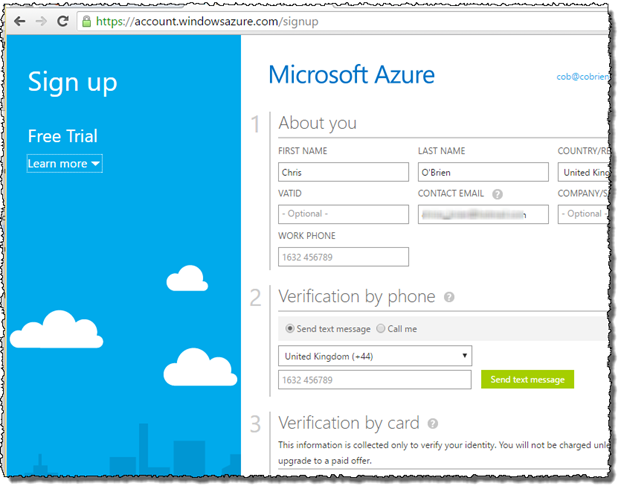Click the green Send text message button

(527, 379)
